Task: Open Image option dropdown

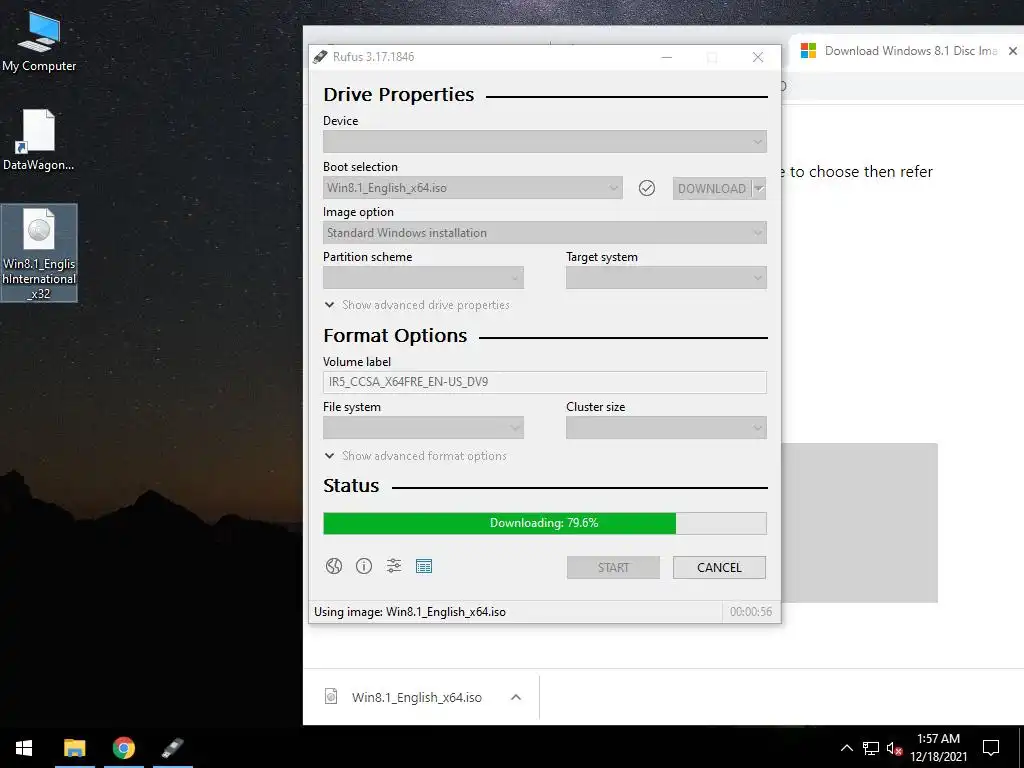Action: click(545, 232)
